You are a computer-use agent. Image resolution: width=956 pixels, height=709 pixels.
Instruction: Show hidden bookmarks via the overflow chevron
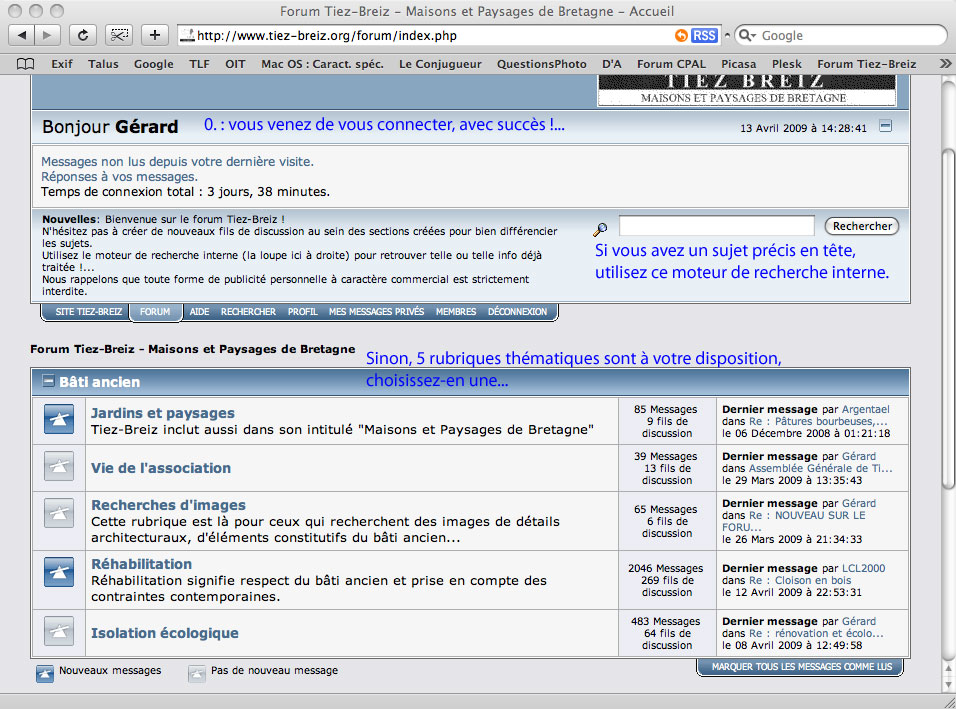[944, 64]
